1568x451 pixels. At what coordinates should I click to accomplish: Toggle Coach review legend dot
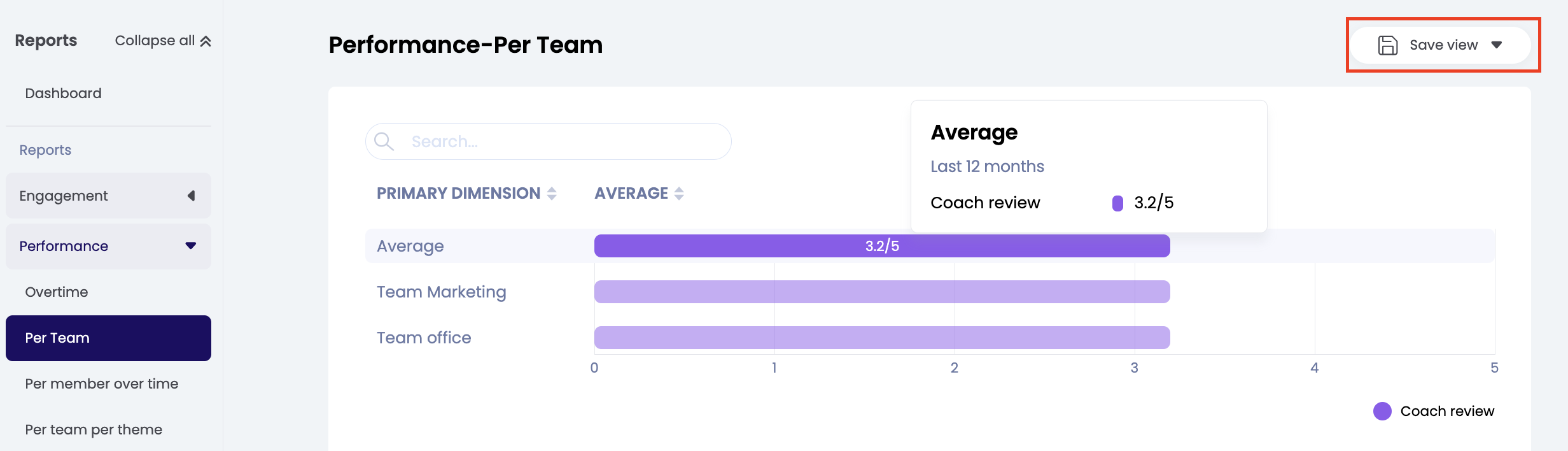pos(1382,411)
